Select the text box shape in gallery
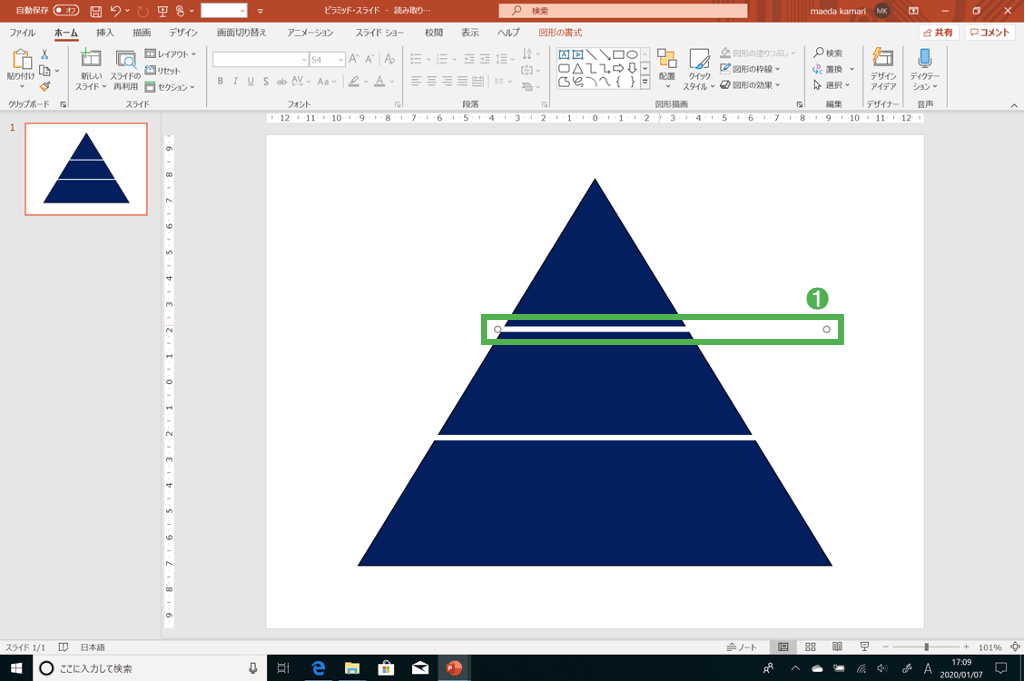Viewport: 1025px width, 681px height. [563, 54]
